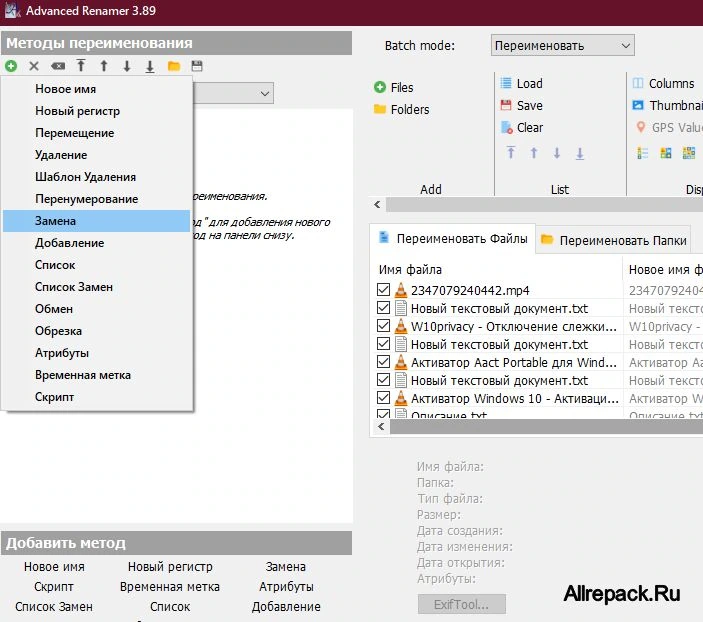703x622 pixels.
Task: Click the Files add button
Action: (394, 87)
